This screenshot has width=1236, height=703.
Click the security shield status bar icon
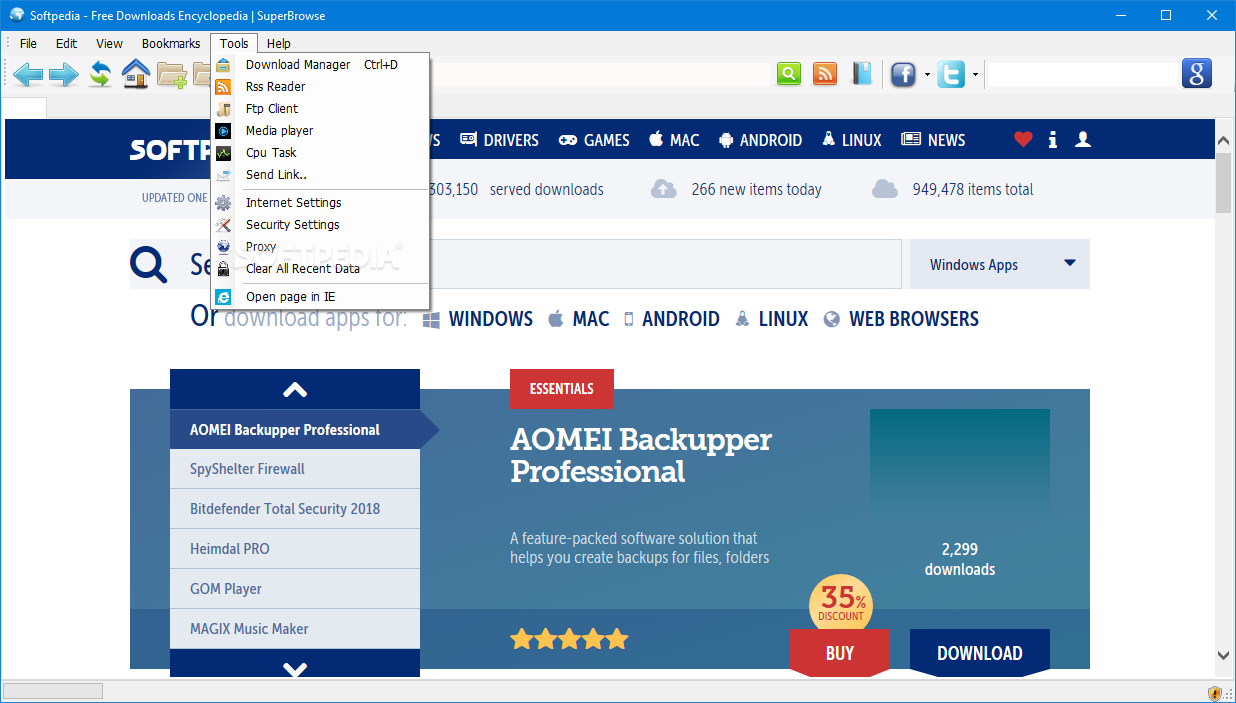coord(1215,692)
